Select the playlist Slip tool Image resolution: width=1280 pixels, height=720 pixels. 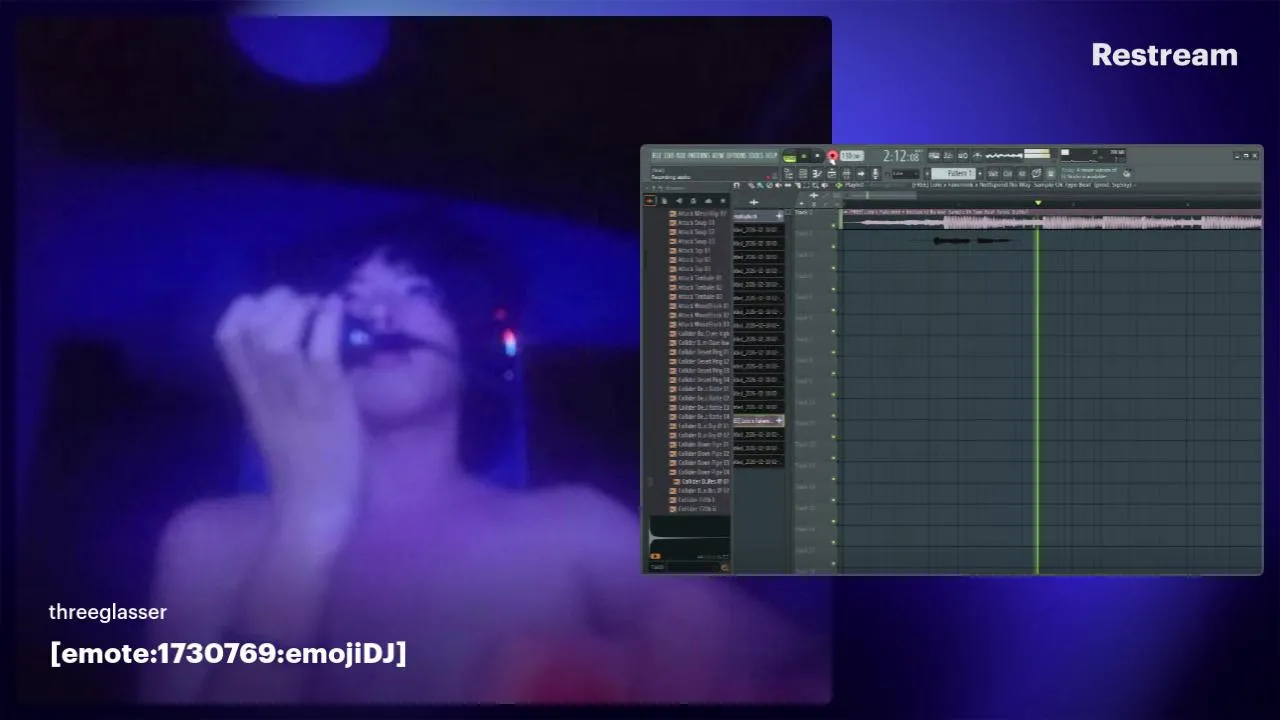click(x=788, y=185)
